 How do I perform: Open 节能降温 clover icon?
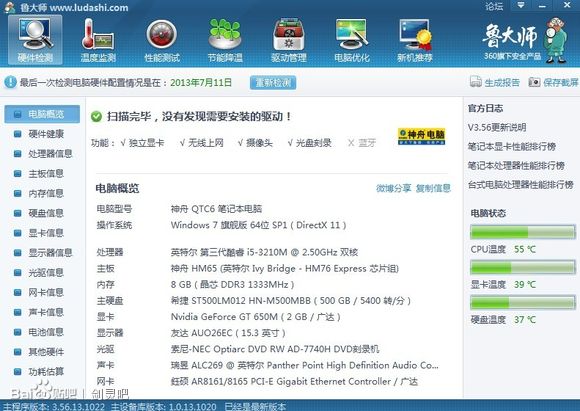click(x=225, y=40)
